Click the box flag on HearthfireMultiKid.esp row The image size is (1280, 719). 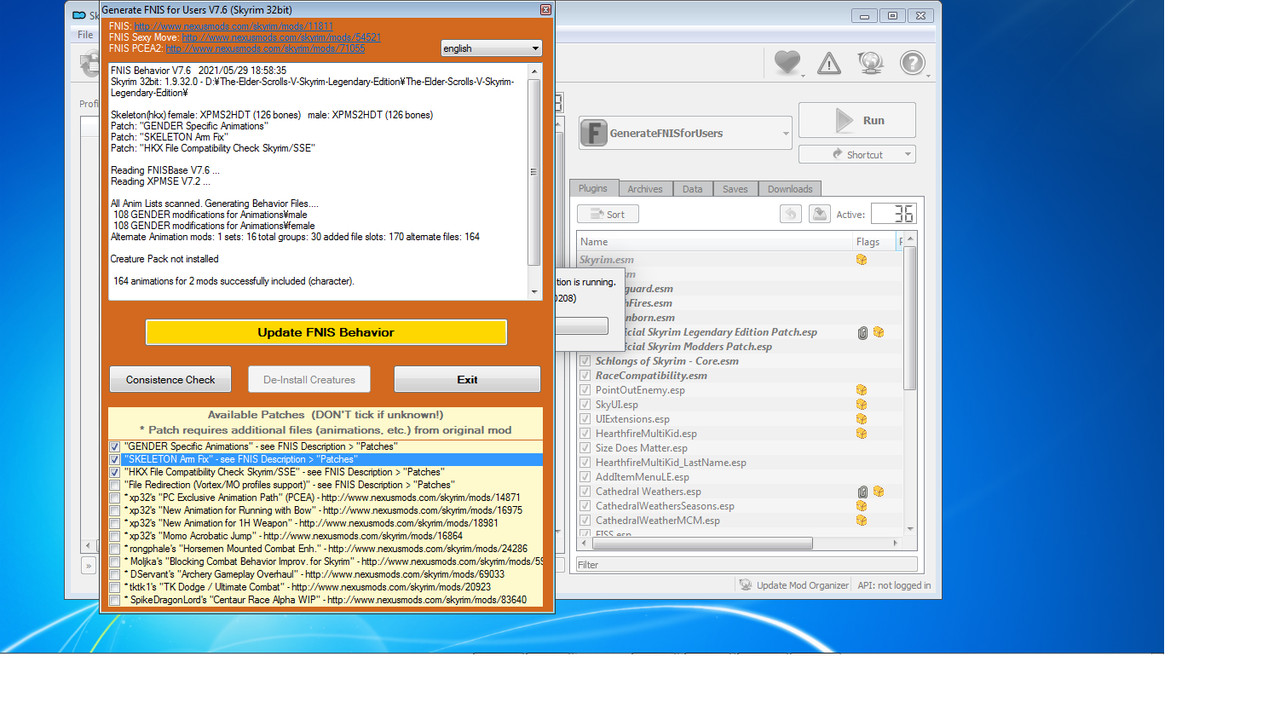(861, 434)
